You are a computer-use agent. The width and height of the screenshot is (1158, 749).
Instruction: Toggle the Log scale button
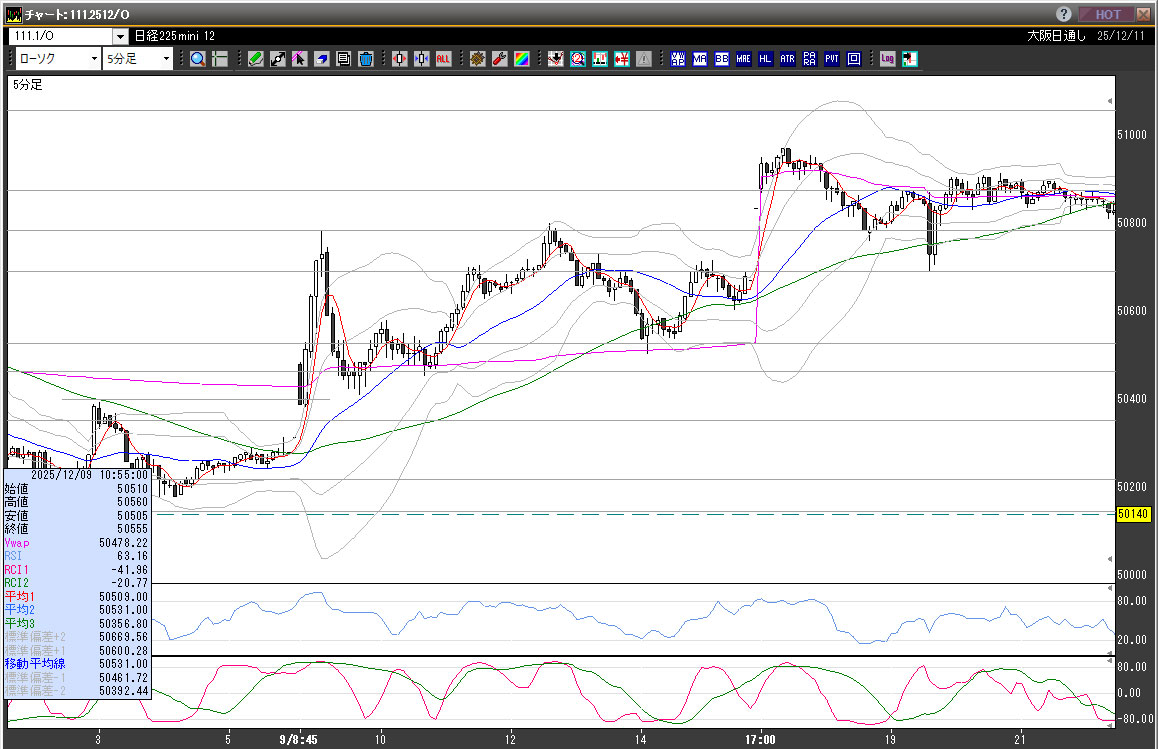coord(887,59)
